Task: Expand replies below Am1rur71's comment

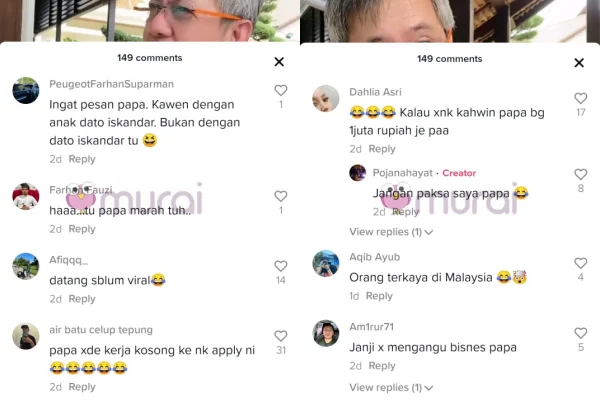Action: [x=391, y=388]
